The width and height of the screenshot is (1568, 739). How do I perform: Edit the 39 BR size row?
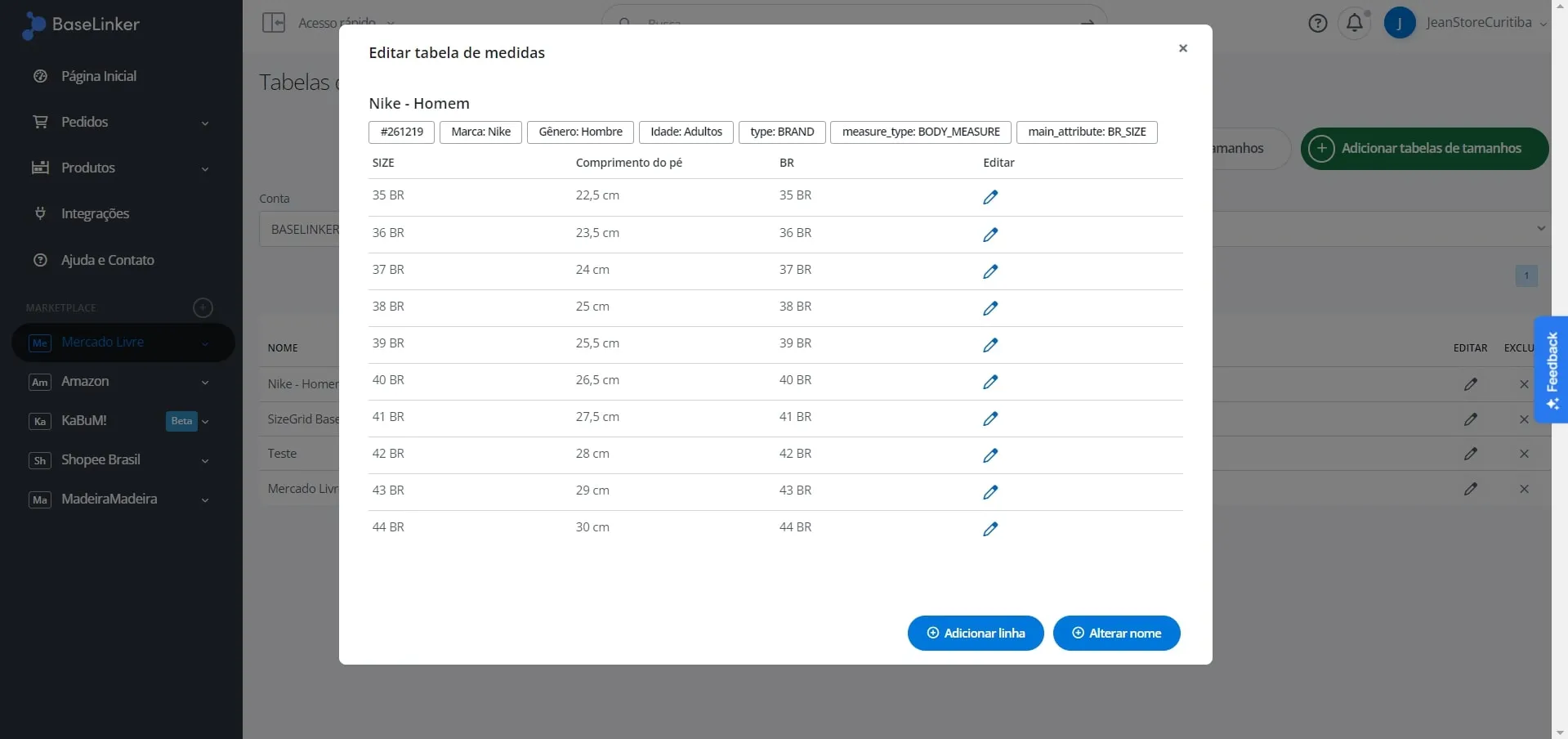tap(990, 345)
